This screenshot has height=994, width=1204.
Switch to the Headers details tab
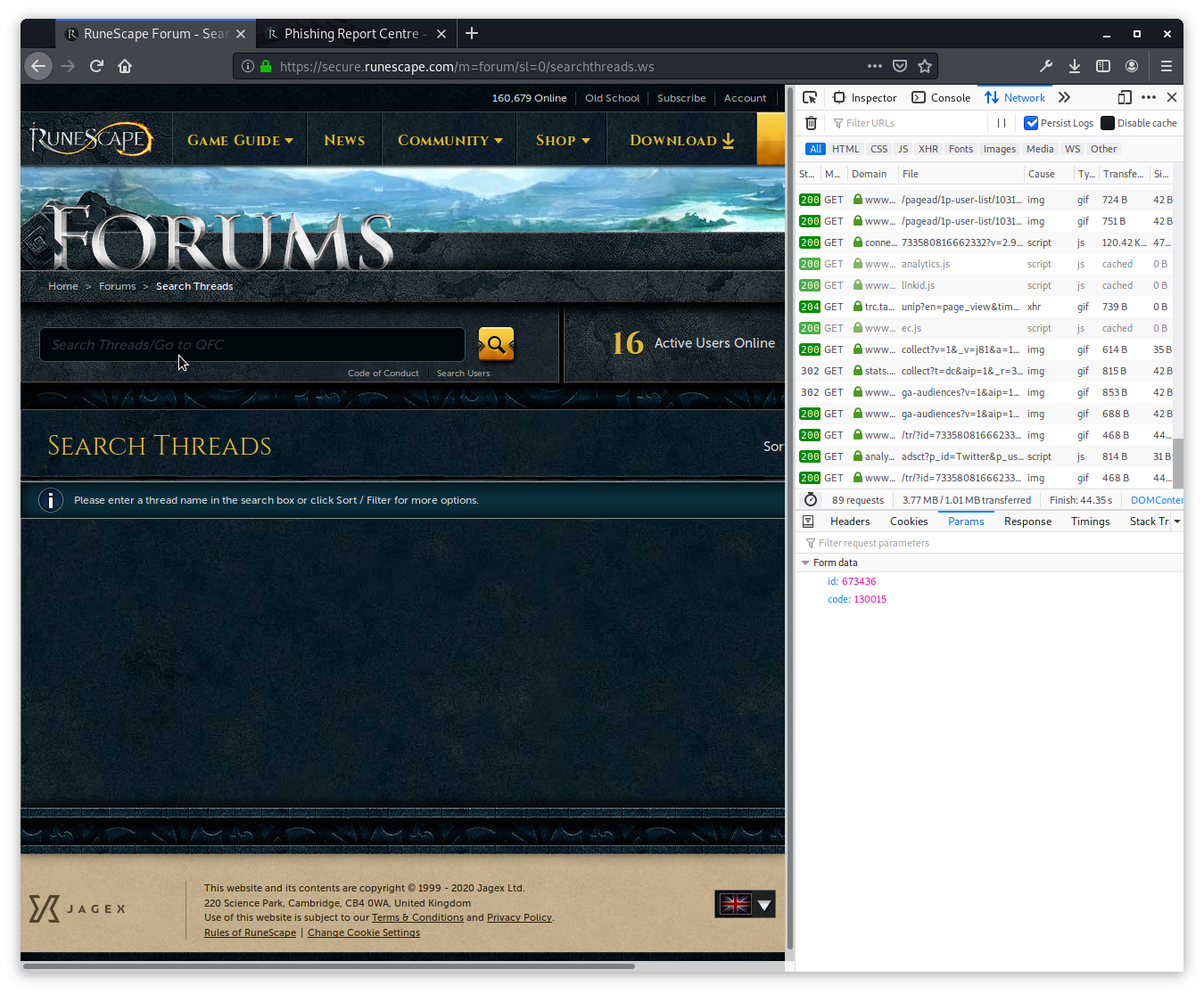pyautogui.click(x=850, y=522)
